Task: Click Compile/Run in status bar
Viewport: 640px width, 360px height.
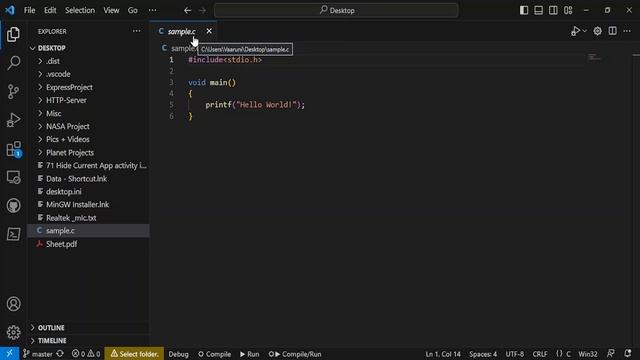Action: (x=295, y=354)
